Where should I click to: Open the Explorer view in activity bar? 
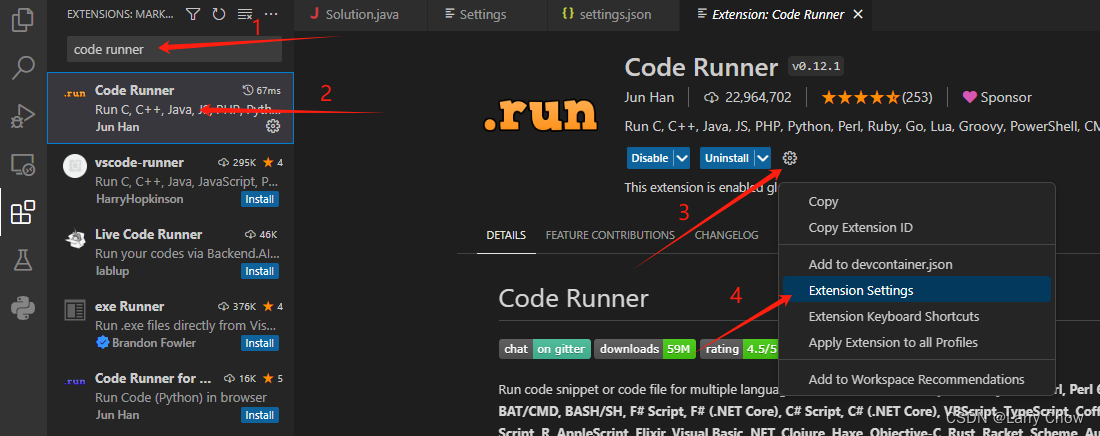pos(23,20)
